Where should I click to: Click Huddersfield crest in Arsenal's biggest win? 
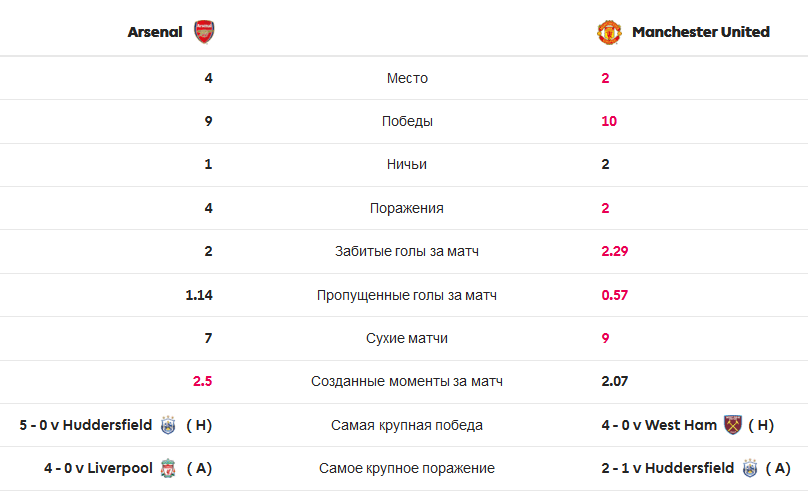[x=168, y=425]
